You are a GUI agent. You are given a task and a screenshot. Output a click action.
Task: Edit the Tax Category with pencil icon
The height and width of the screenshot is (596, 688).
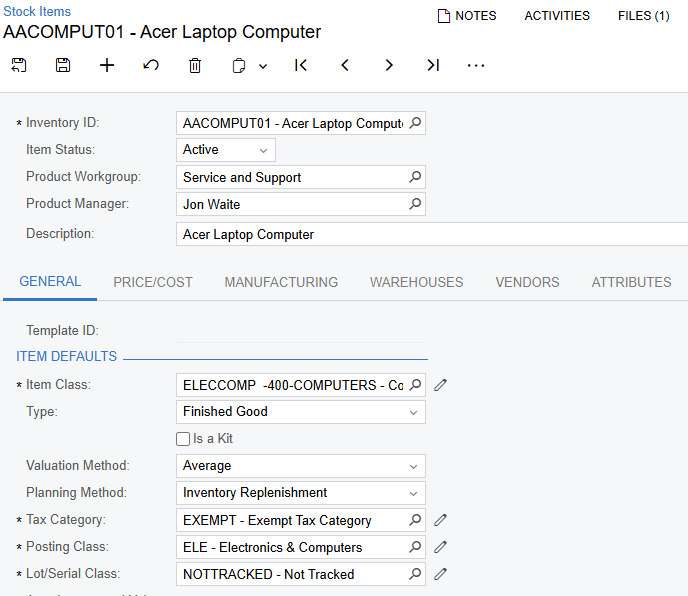pos(440,520)
